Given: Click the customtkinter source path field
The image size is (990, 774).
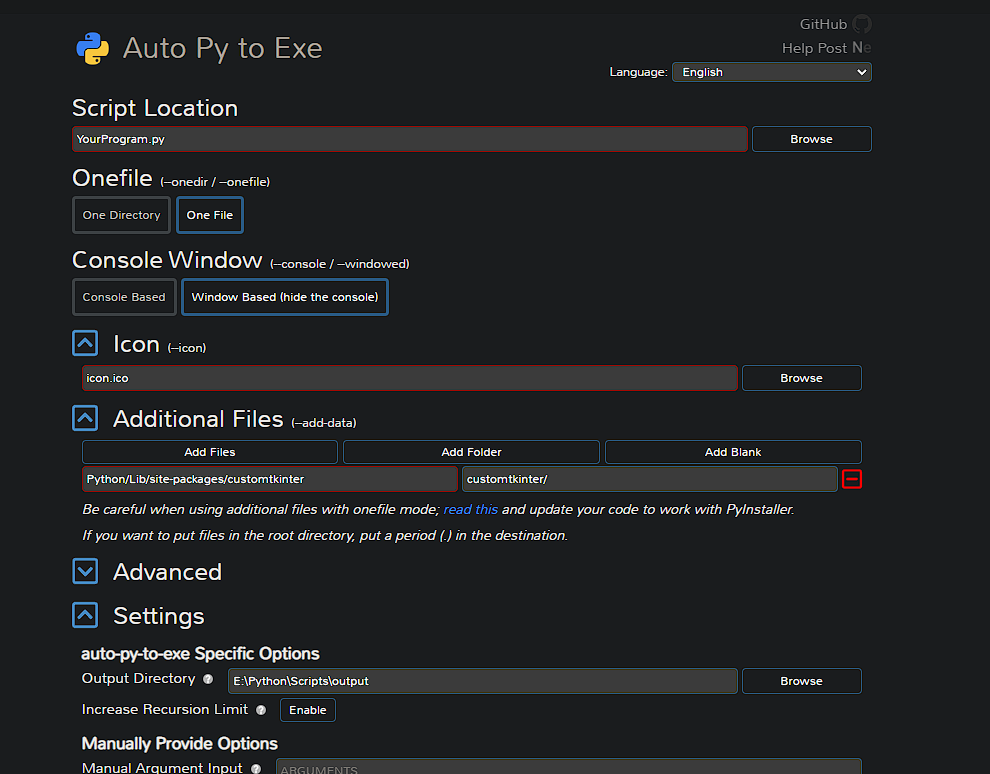Looking at the screenshot, I should tap(270, 479).
